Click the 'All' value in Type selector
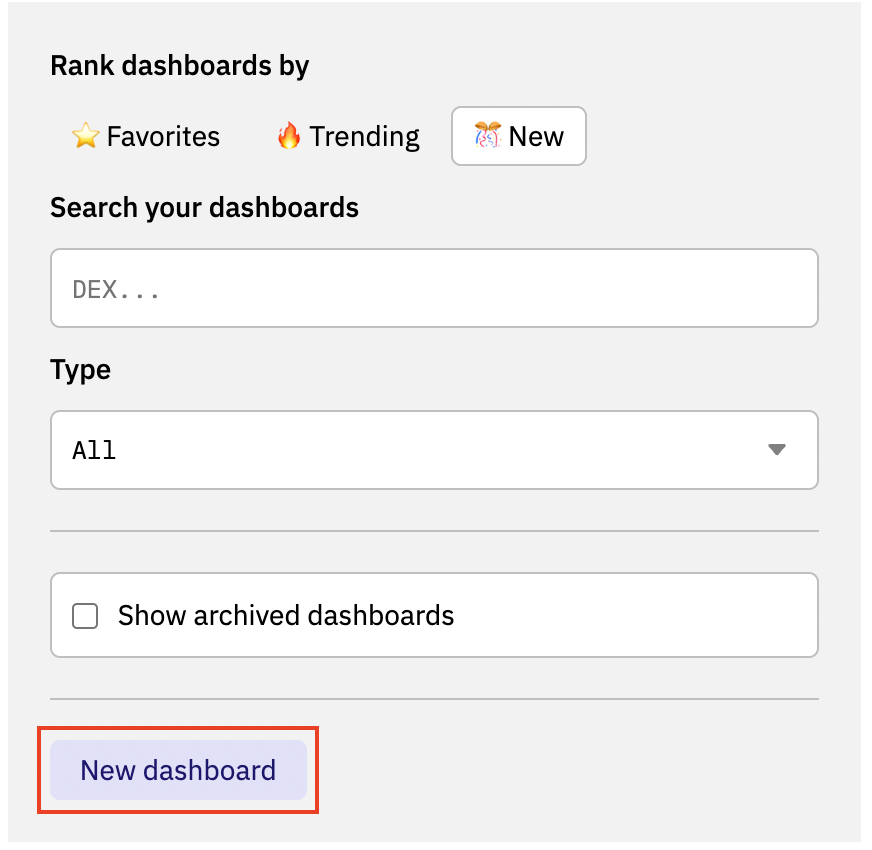Screen dimensions: 872x850 94,451
